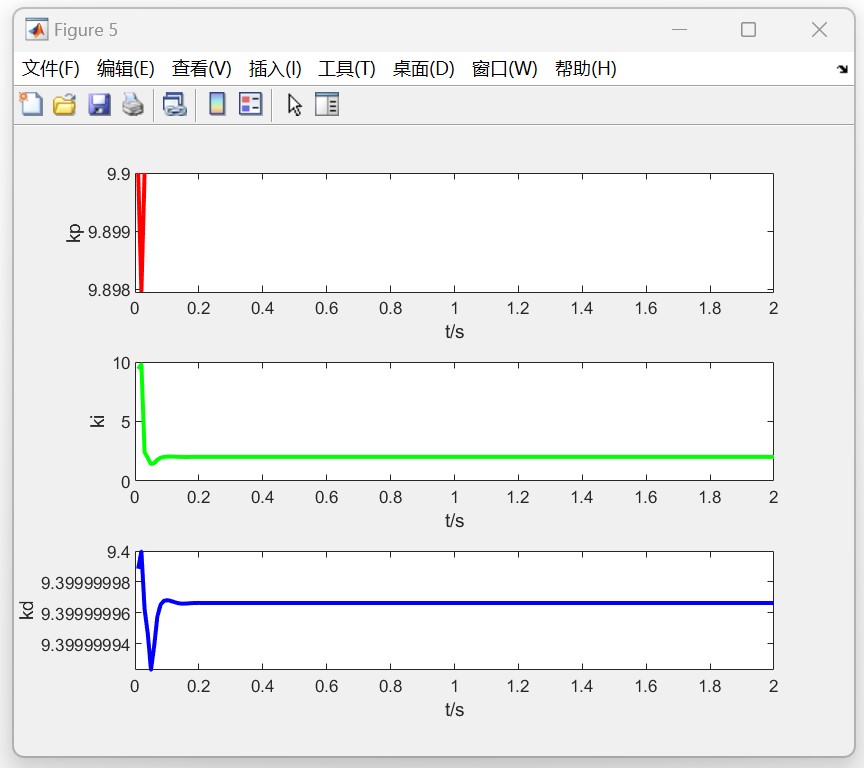The height and width of the screenshot is (768, 864).
Task: Open the 工具(T) menu
Action: (347, 69)
